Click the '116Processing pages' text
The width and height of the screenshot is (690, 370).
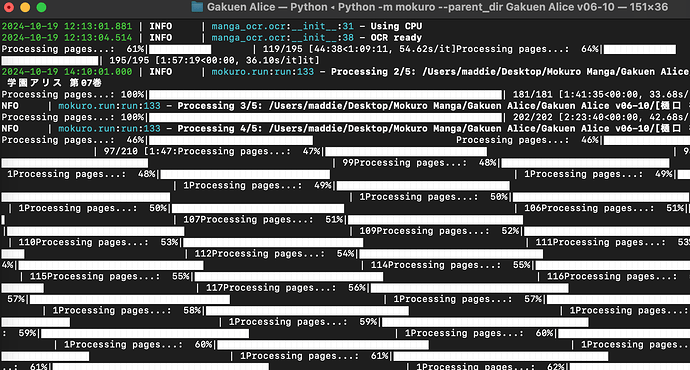612,277
